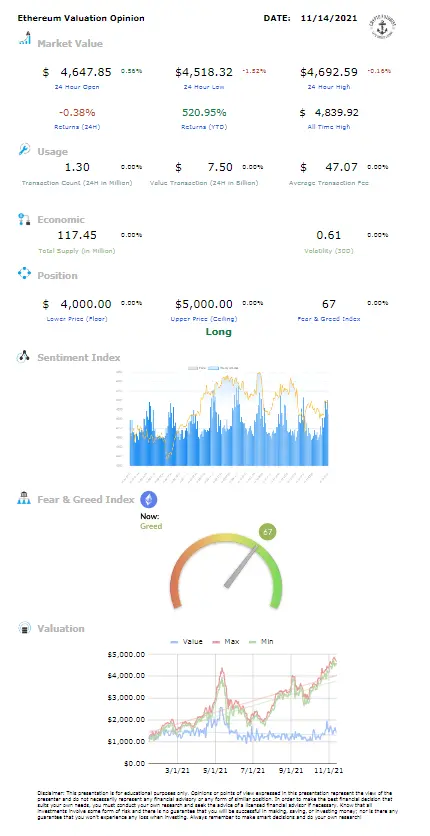Image resolution: width=430 pixels, height=836 pixels.
Task: Click the 24 Hour Low label
Action: pos(204,86)
